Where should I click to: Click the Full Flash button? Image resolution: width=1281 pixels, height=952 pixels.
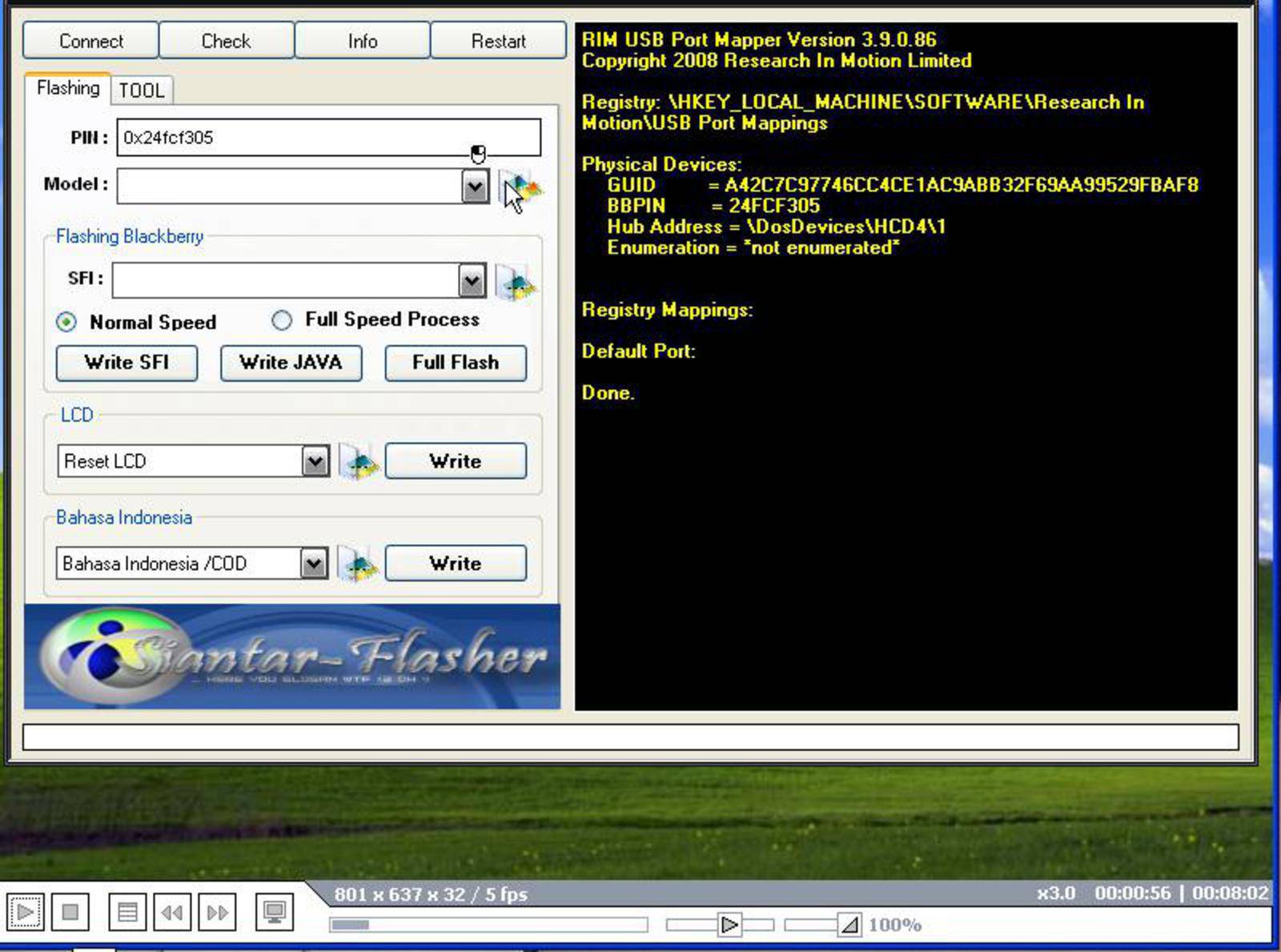pyautogui.click(x=456, y=363)
